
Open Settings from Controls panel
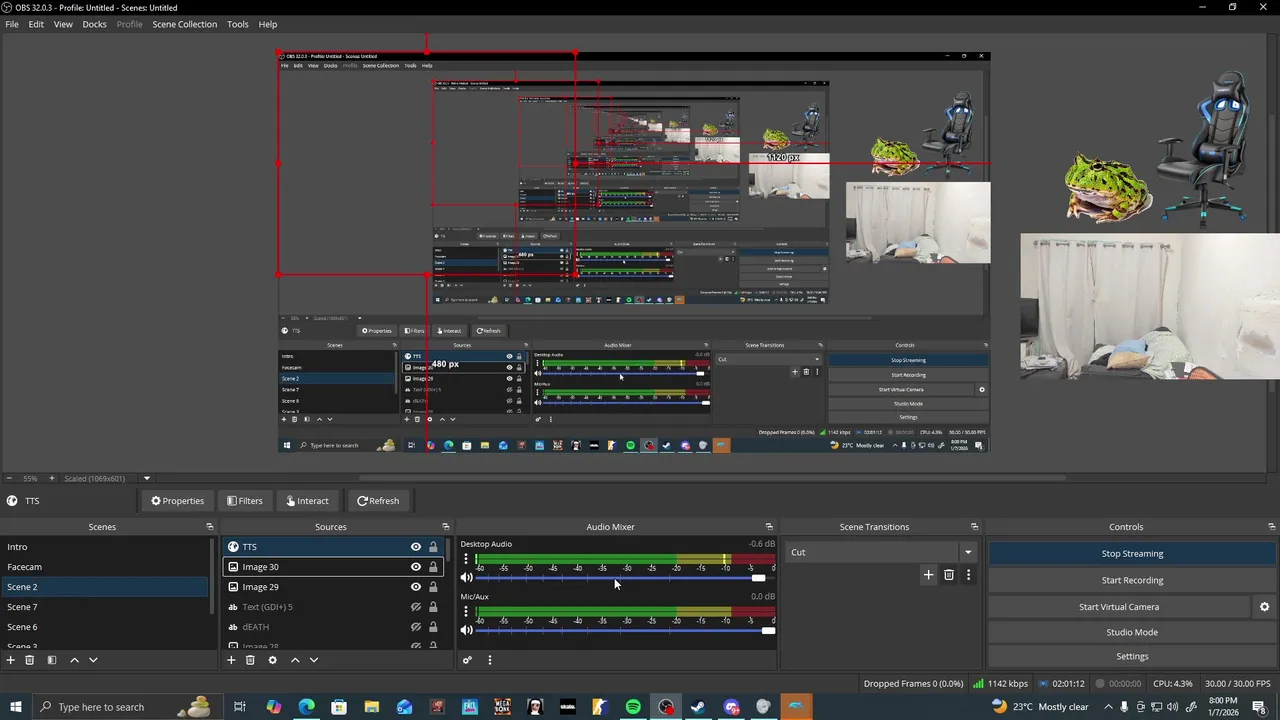coord(1132,656)
